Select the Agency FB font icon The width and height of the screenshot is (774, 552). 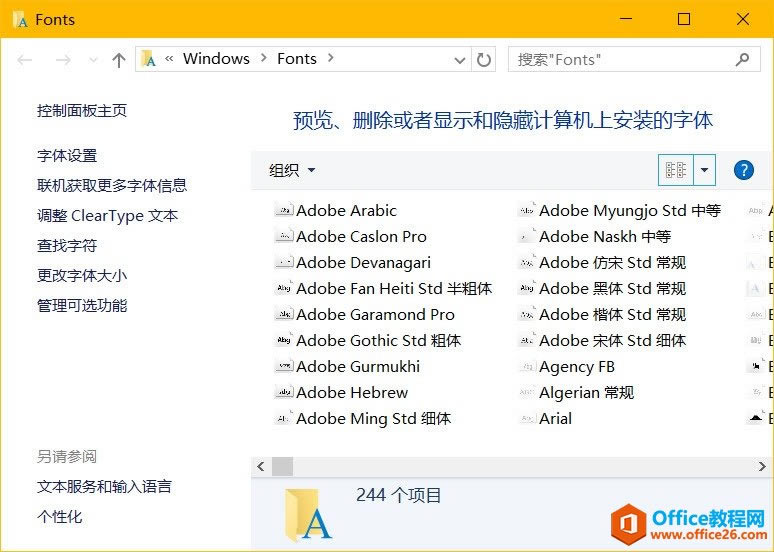pos(527,366)
